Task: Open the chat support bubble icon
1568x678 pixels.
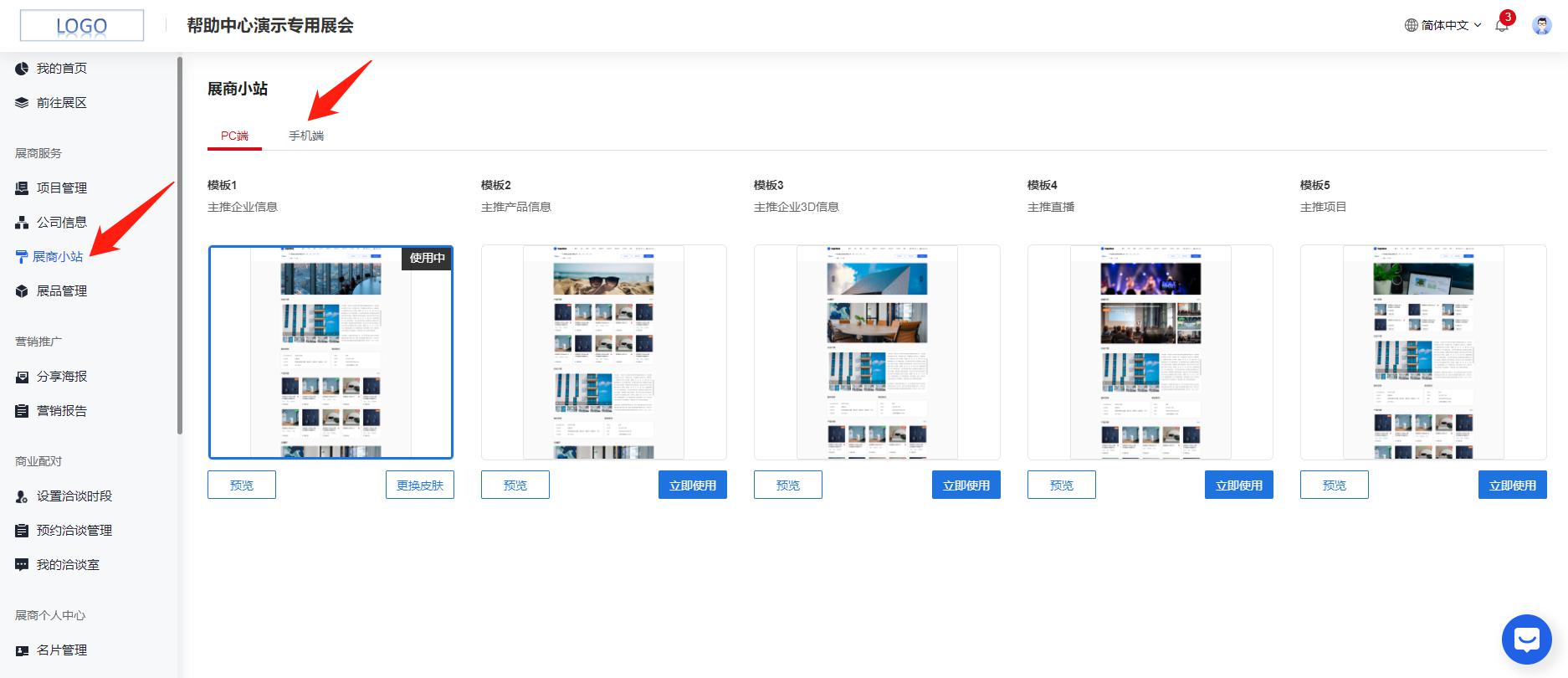Action: (1526, 640)
